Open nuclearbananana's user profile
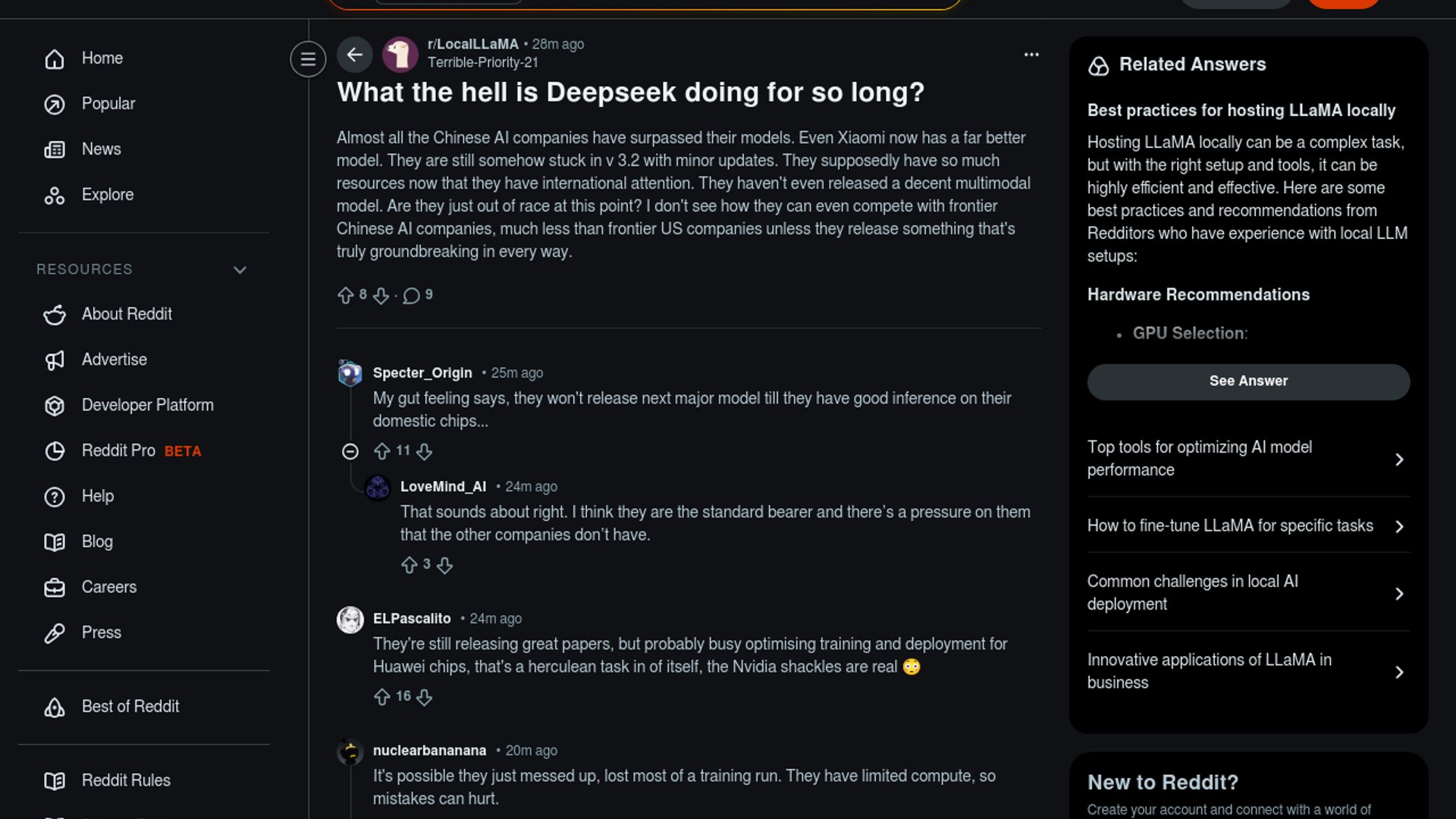The image size is (1456, 819). 429,751
